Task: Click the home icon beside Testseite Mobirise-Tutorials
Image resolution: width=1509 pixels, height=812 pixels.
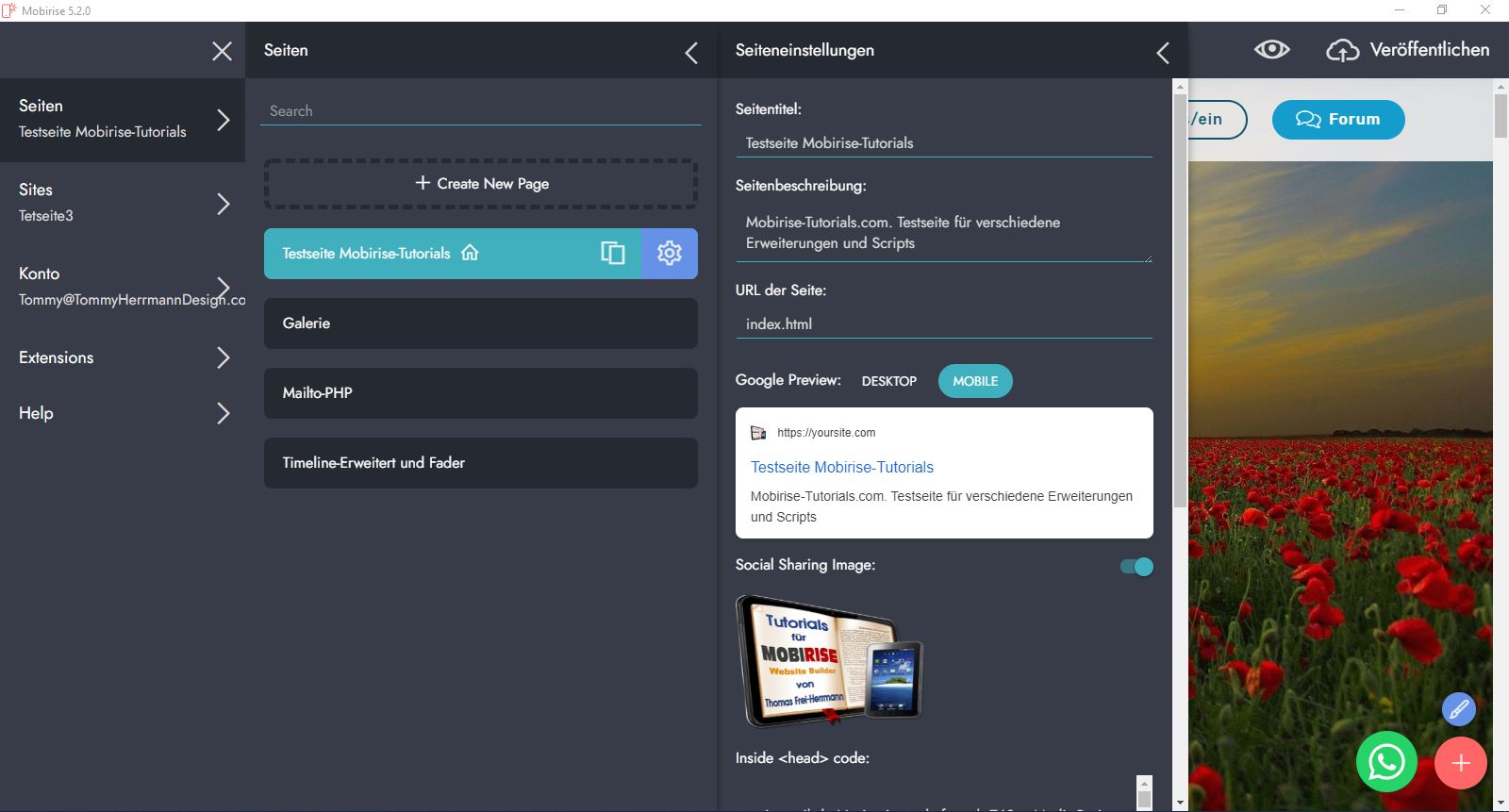Action: click(x=470, y=253)
